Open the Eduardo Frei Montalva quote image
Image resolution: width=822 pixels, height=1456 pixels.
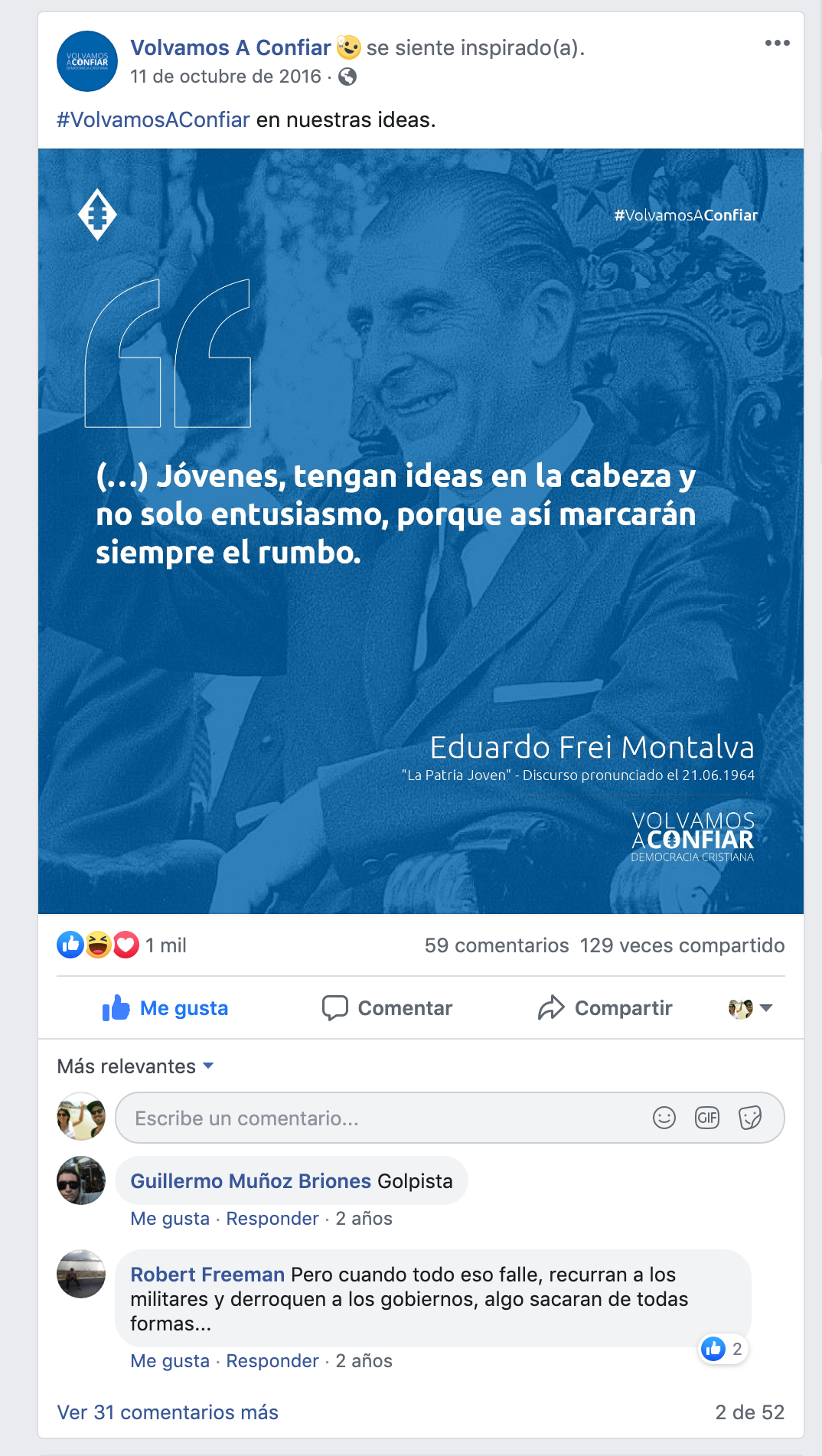coord(421,531)
